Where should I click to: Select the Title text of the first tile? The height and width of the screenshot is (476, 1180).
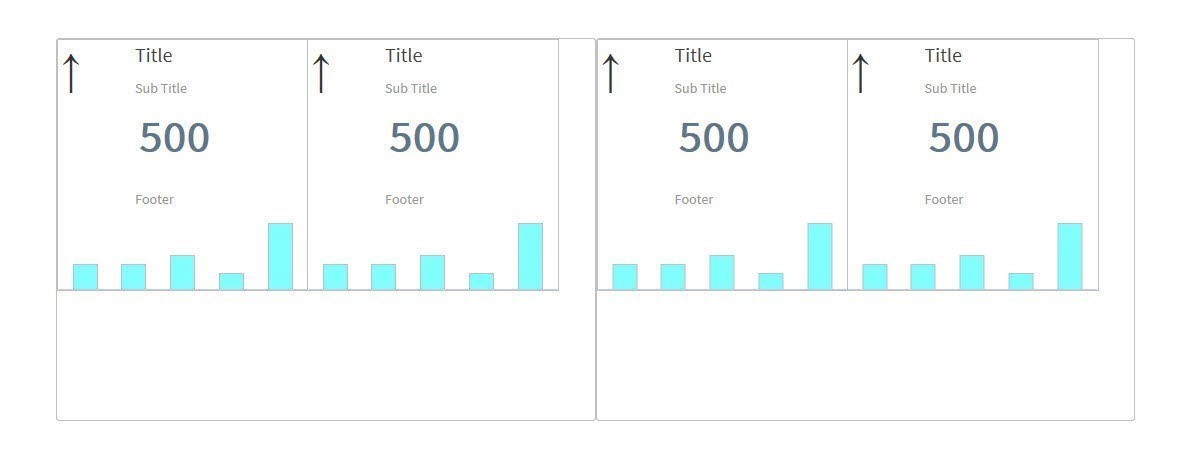click(154, 56)
